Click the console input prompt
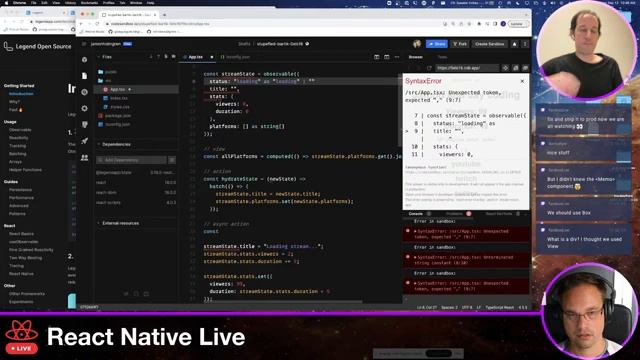Image resolution: width=640 pixels, height=360 pixels. coord(465,299)
